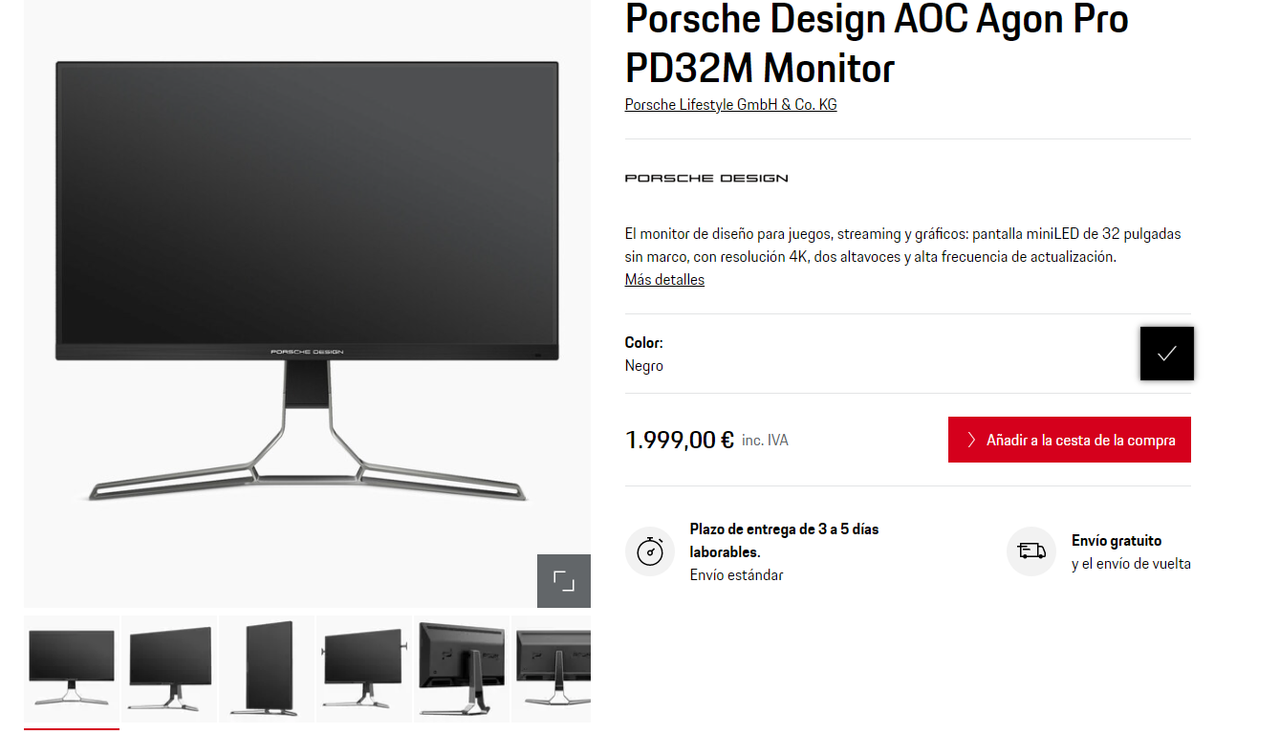The height and width of the screenshot is (732, 1280).
Task: Click the 1.999,00 € price text
Action: pyautogui.click(x=680, y=440)
